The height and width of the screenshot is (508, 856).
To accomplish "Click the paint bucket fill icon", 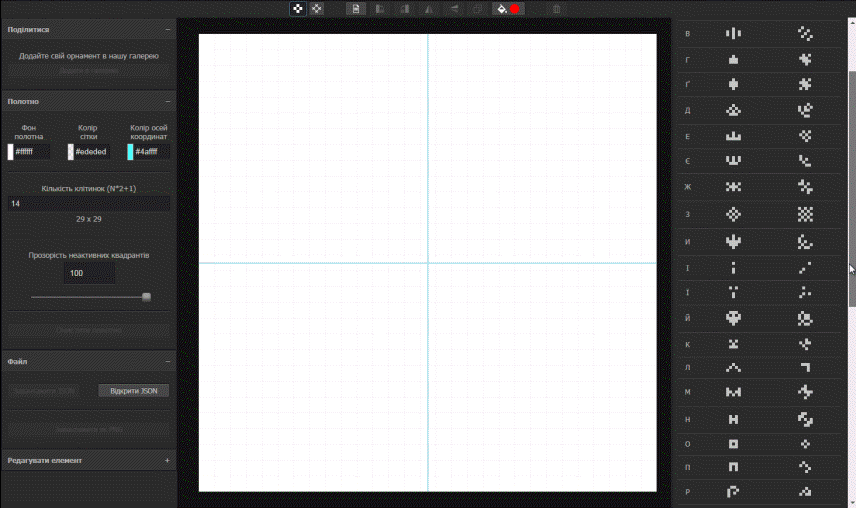I will coord(501,9).
